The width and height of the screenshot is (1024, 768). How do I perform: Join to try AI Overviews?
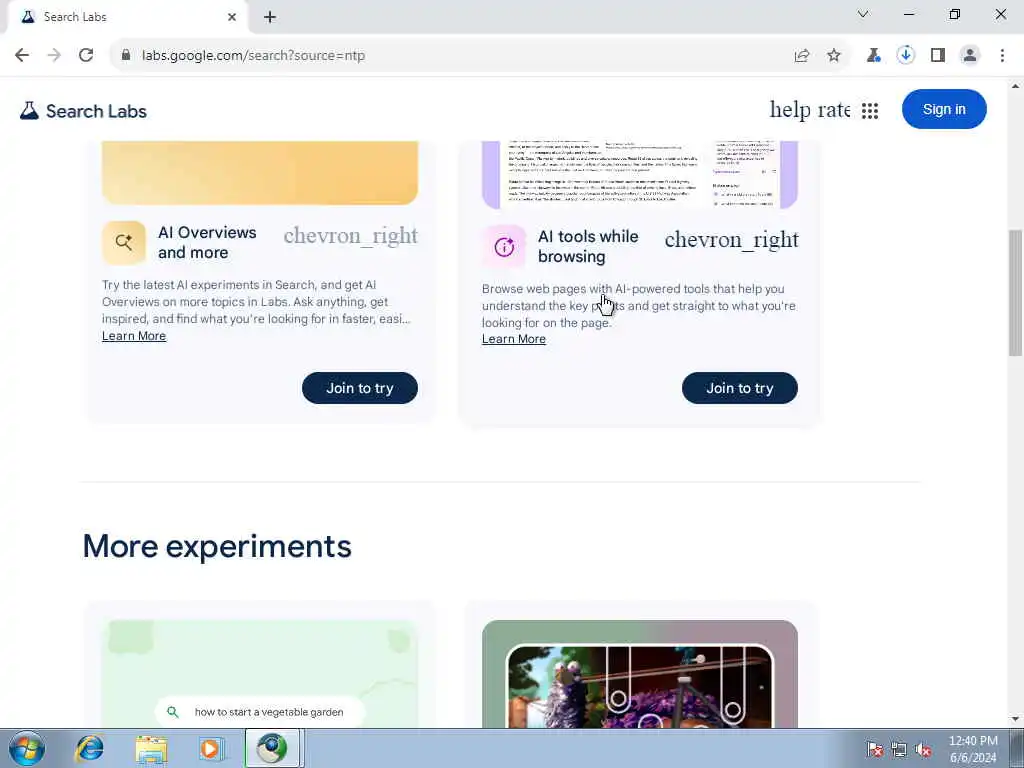coord(359,388)
